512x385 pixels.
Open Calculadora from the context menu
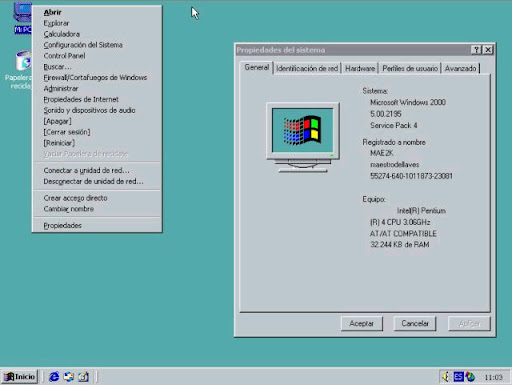click(97, 34)
